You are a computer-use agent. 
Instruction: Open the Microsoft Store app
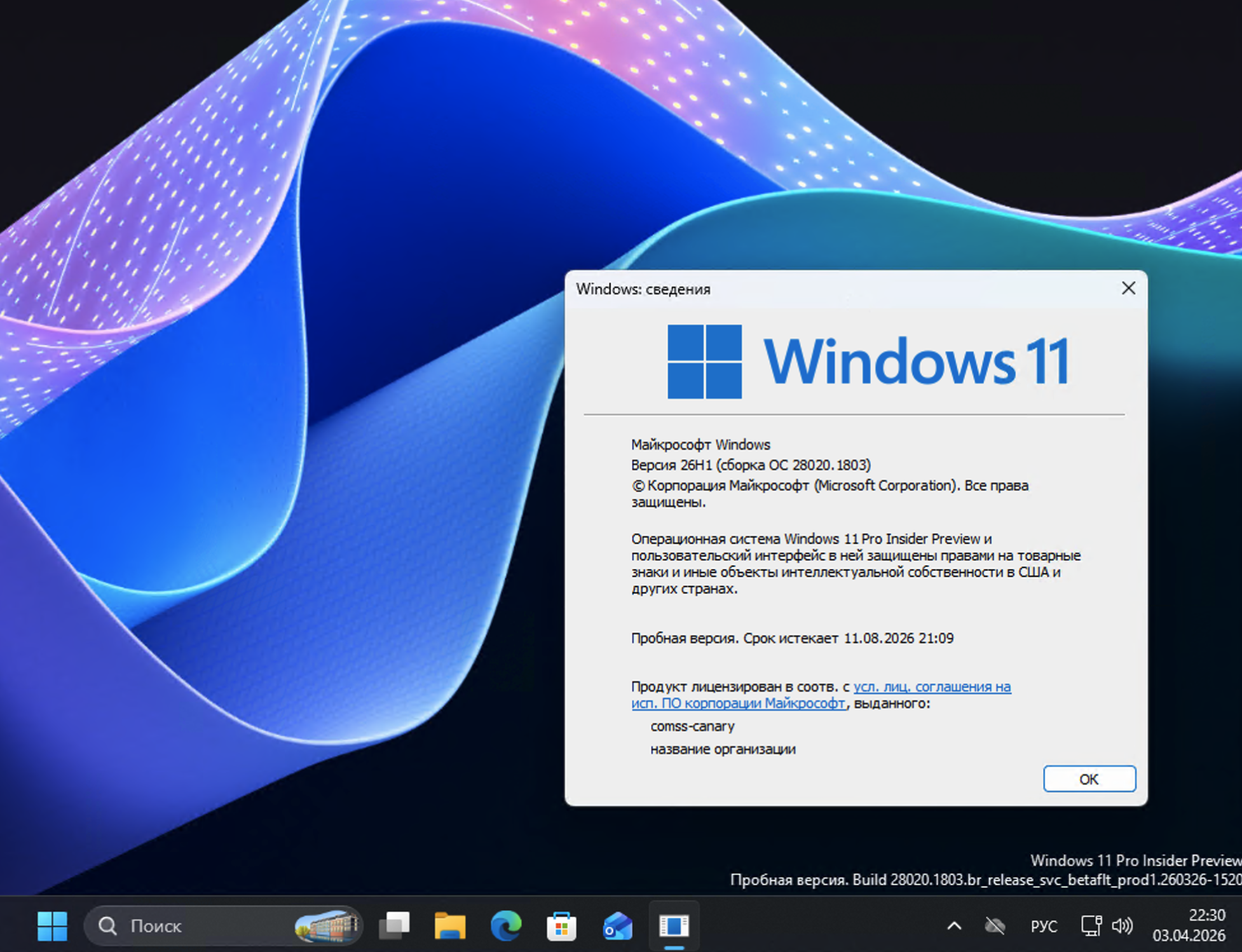coord(561,927)
